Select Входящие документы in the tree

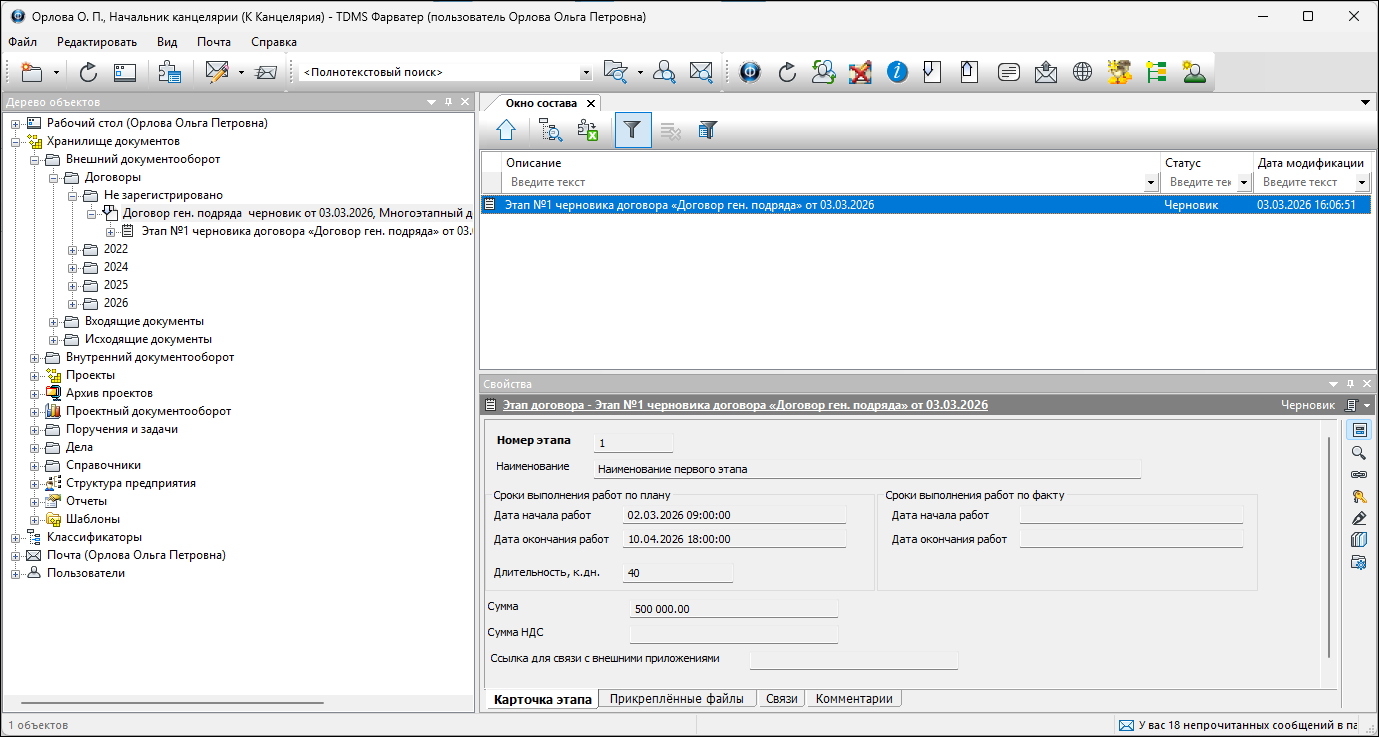pyautogui.click(x=144, y=321)
